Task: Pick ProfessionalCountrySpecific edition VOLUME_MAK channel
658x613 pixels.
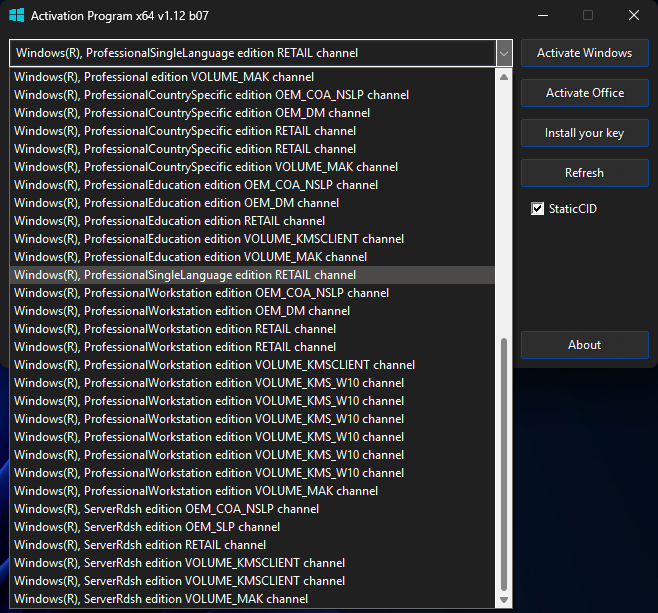Action: coord(252,167)
